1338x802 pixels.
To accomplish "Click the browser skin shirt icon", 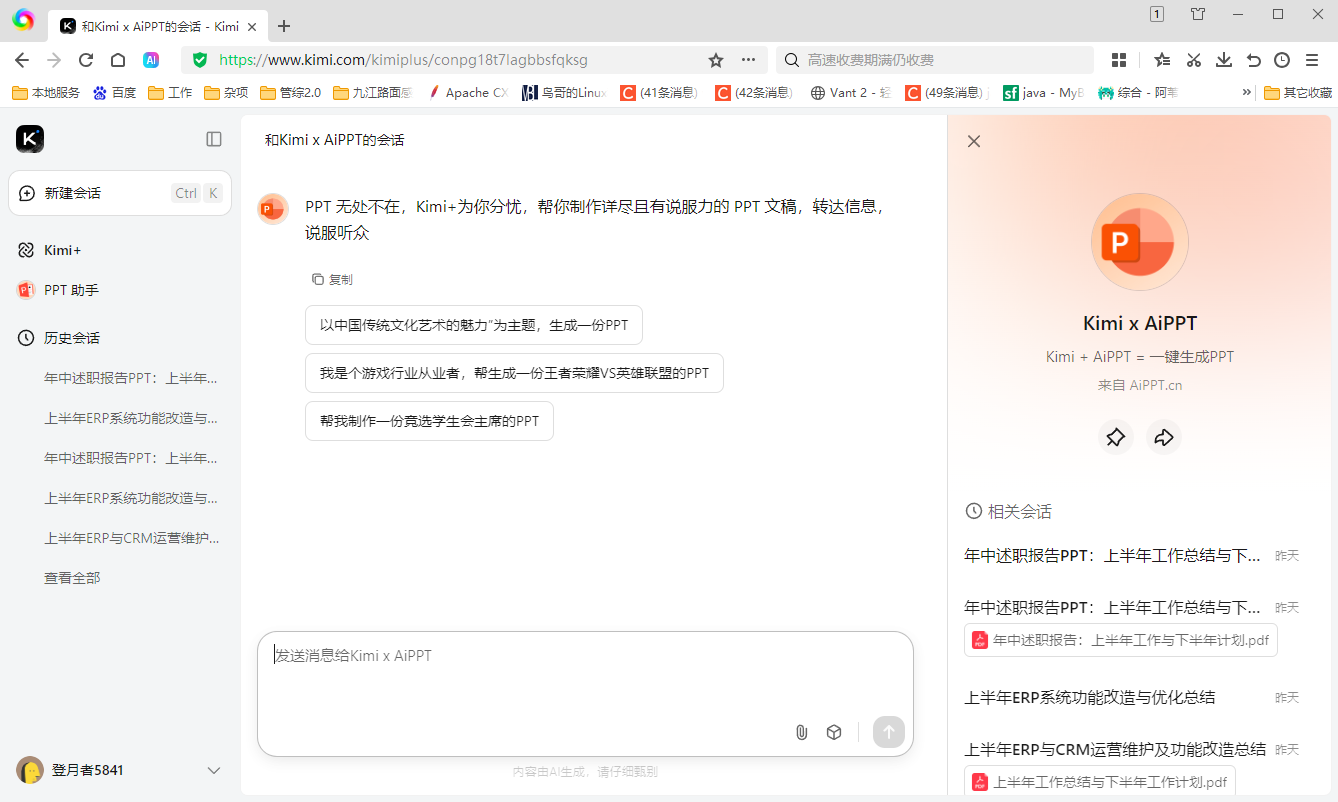I will pyautogui.click(x=1198, y=14).
